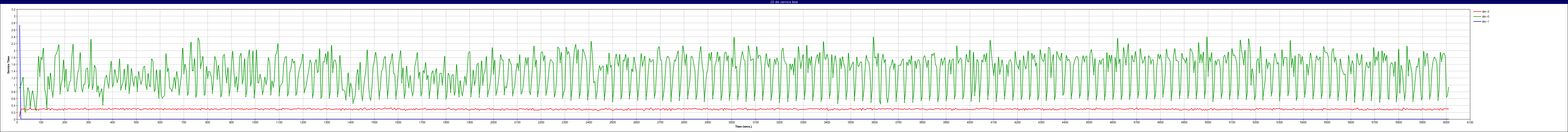Viewport: 1568px width, 132px height.
Task: Click the 'Service Time' y-axis label
Action: pyautogui.click(x=9, y=65)
